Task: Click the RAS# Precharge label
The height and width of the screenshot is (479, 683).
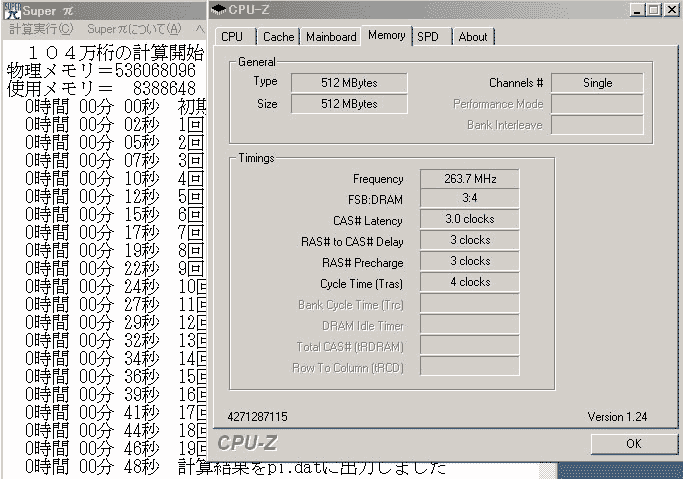Action: [362, 263]
